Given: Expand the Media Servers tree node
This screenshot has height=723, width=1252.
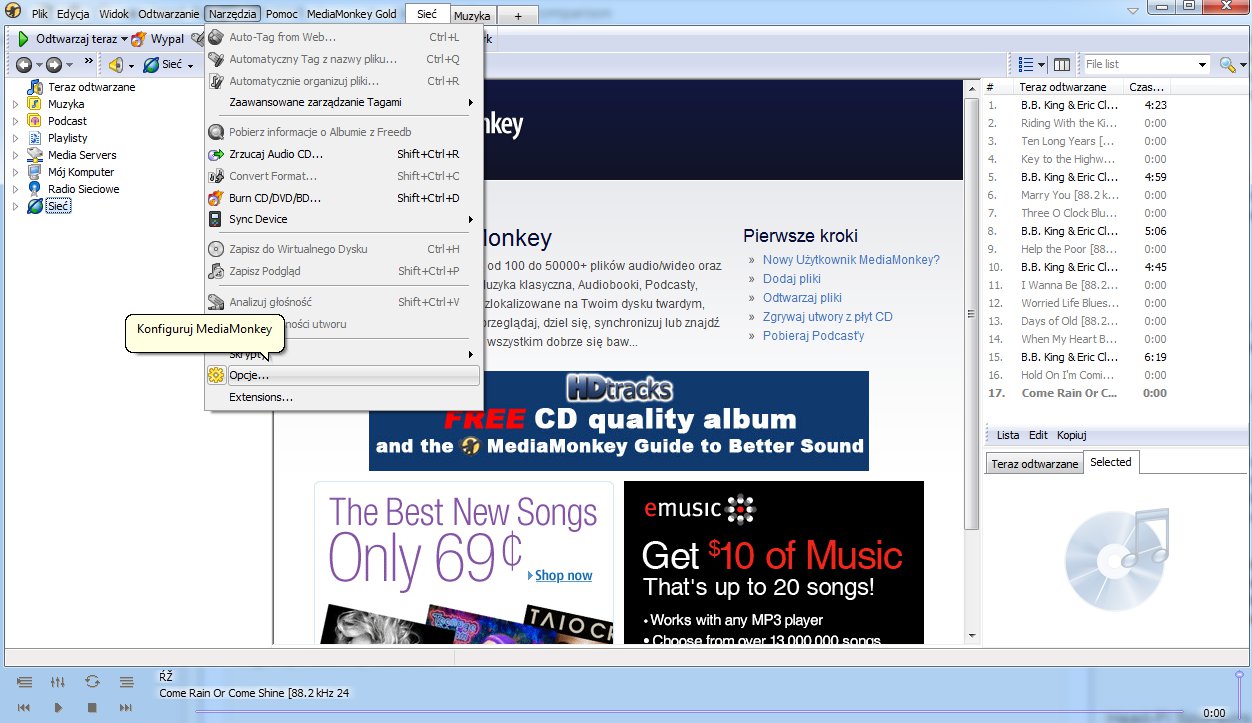Looking at the screenshot, I should (x=16, y=155).
